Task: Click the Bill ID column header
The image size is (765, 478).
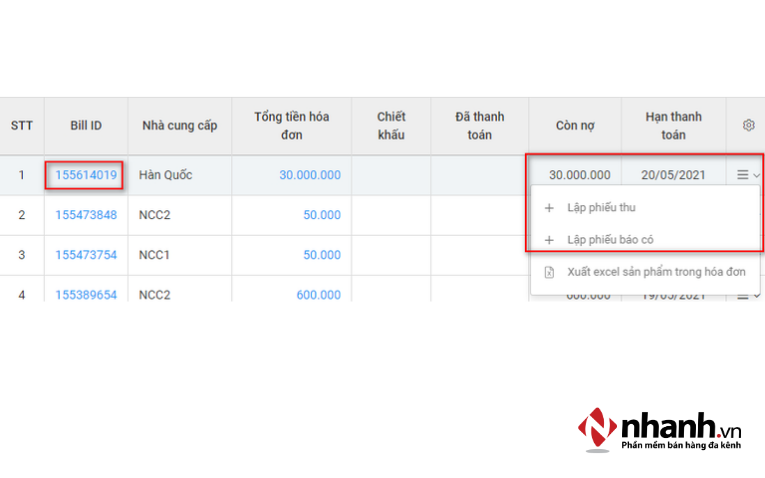Action: coord(85,125)
